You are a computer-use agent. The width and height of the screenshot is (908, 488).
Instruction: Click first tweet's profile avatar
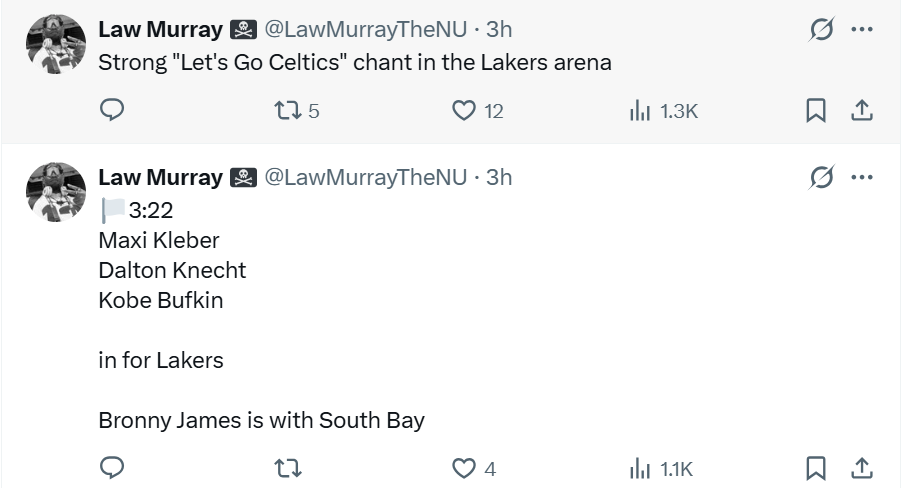click(56, 44)
